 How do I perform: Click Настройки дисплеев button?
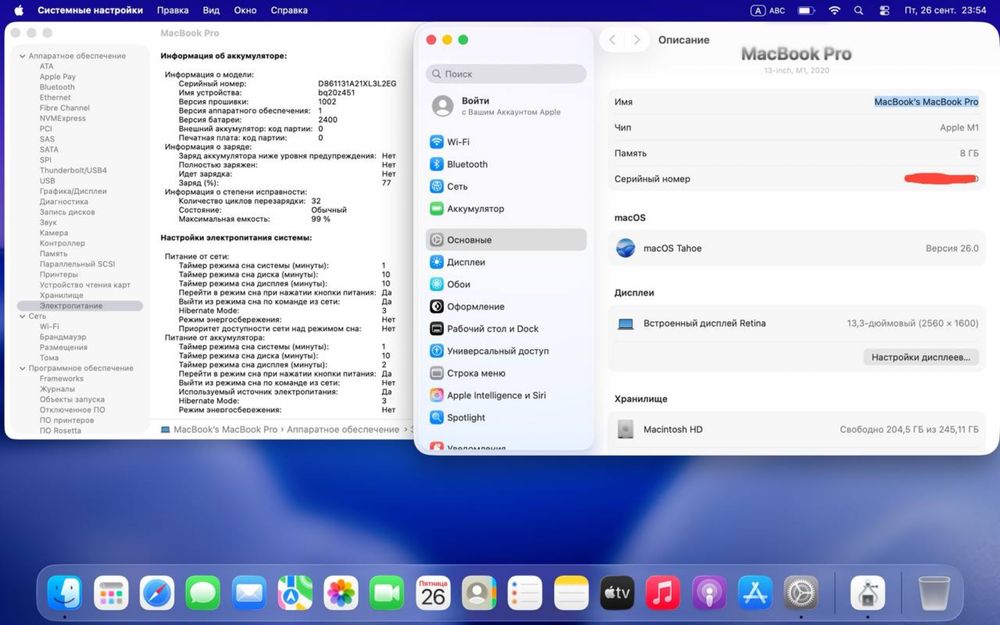tap(920, 357)
